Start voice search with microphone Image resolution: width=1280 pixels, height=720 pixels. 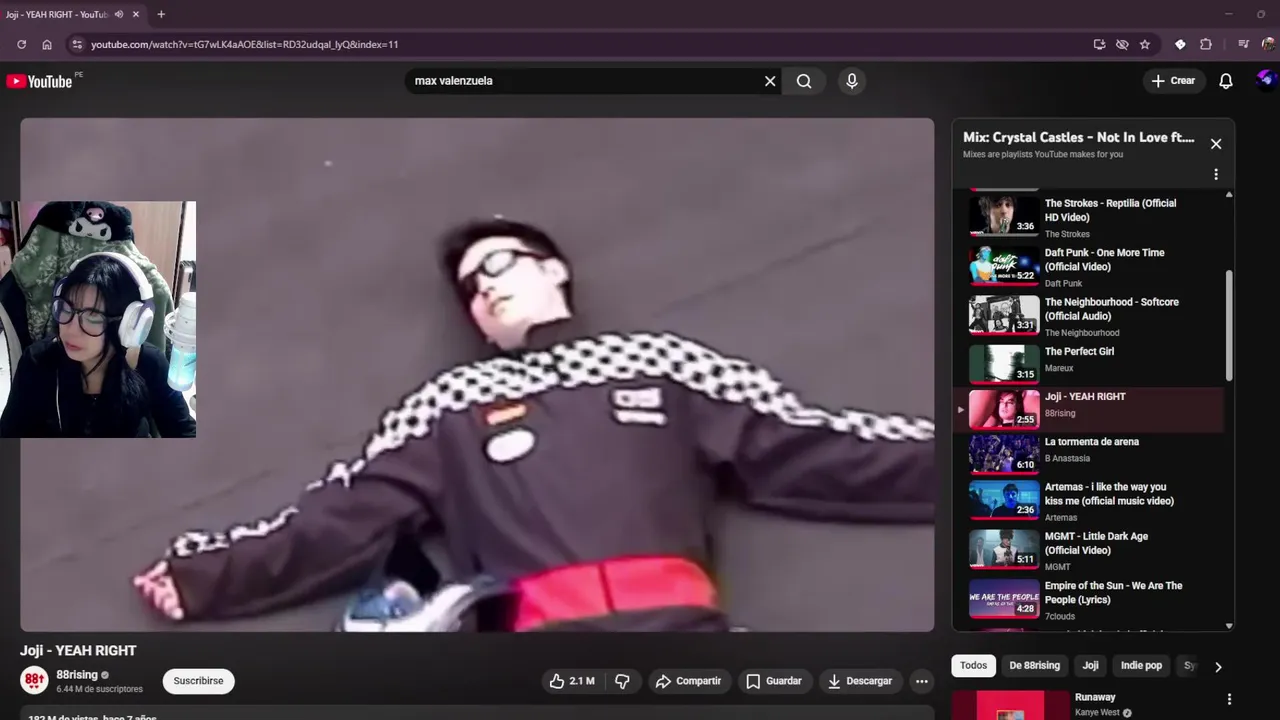852,81
